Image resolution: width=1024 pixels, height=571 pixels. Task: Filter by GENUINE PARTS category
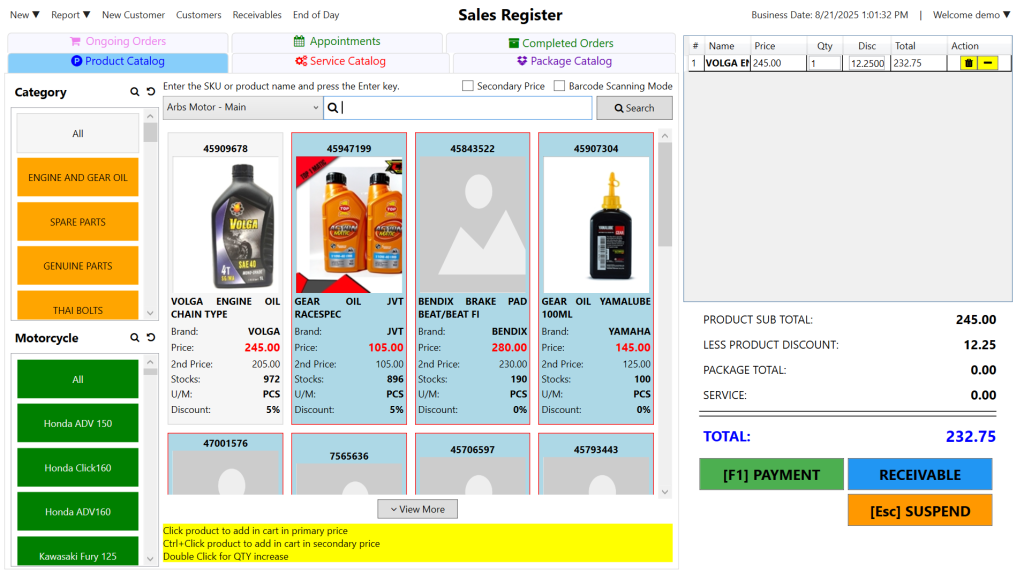tap(78, 266)
